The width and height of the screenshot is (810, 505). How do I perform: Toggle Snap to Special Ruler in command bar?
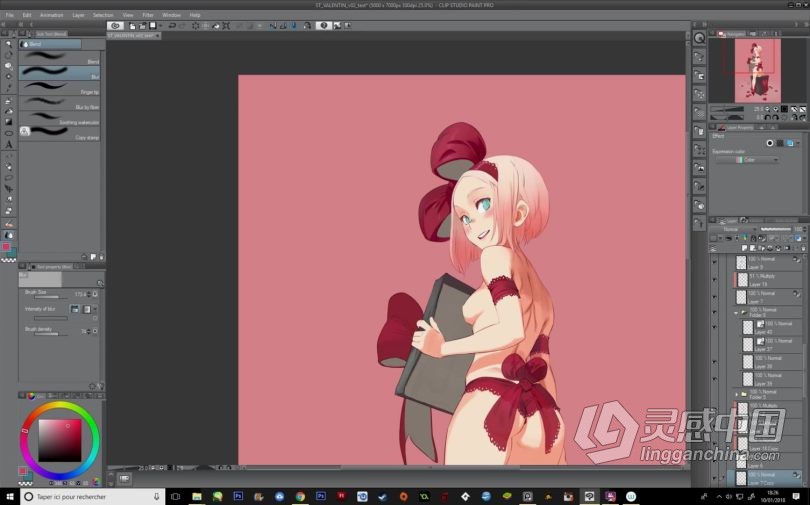coord(283,26)
